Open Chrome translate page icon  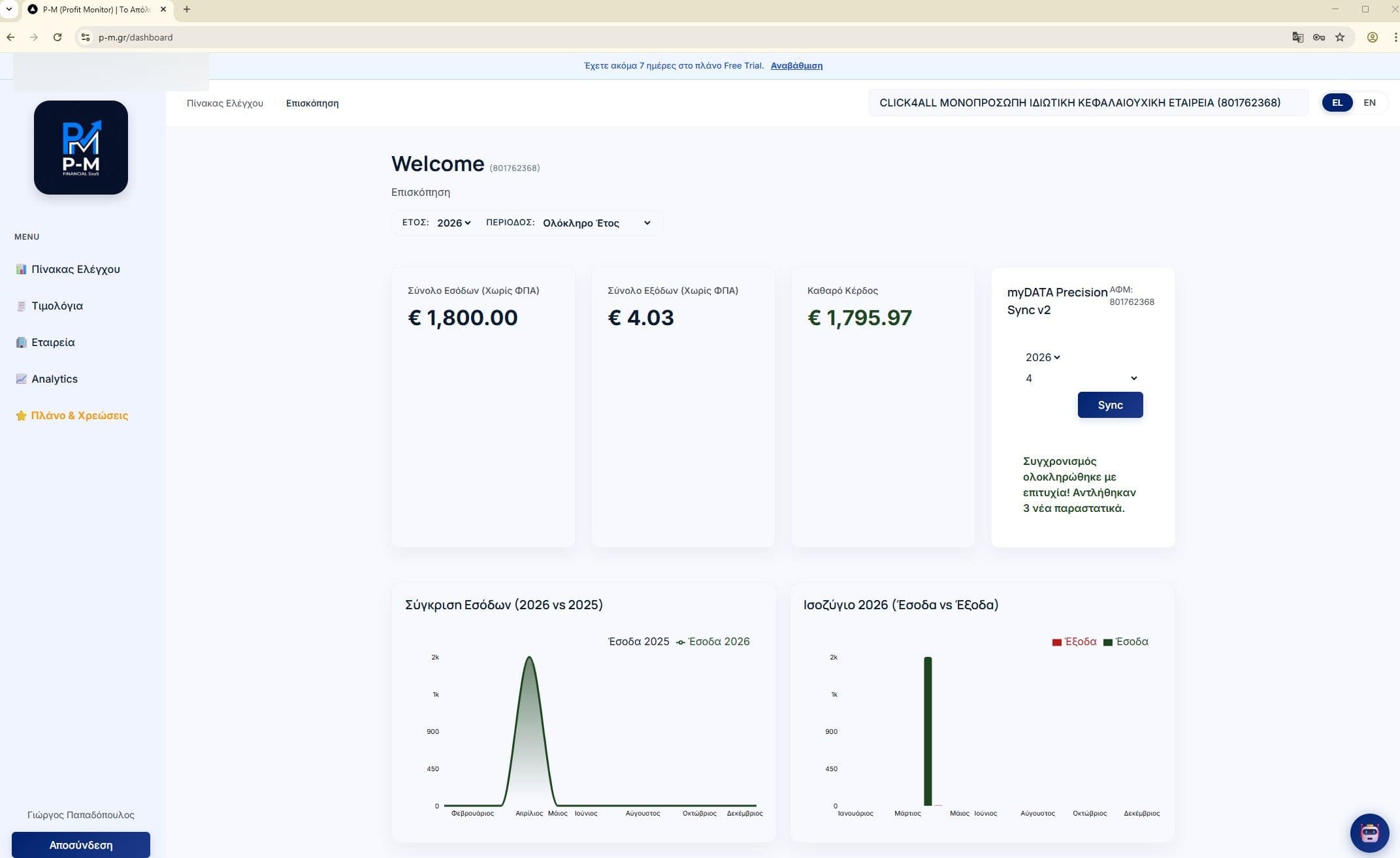click(1298, 37)
